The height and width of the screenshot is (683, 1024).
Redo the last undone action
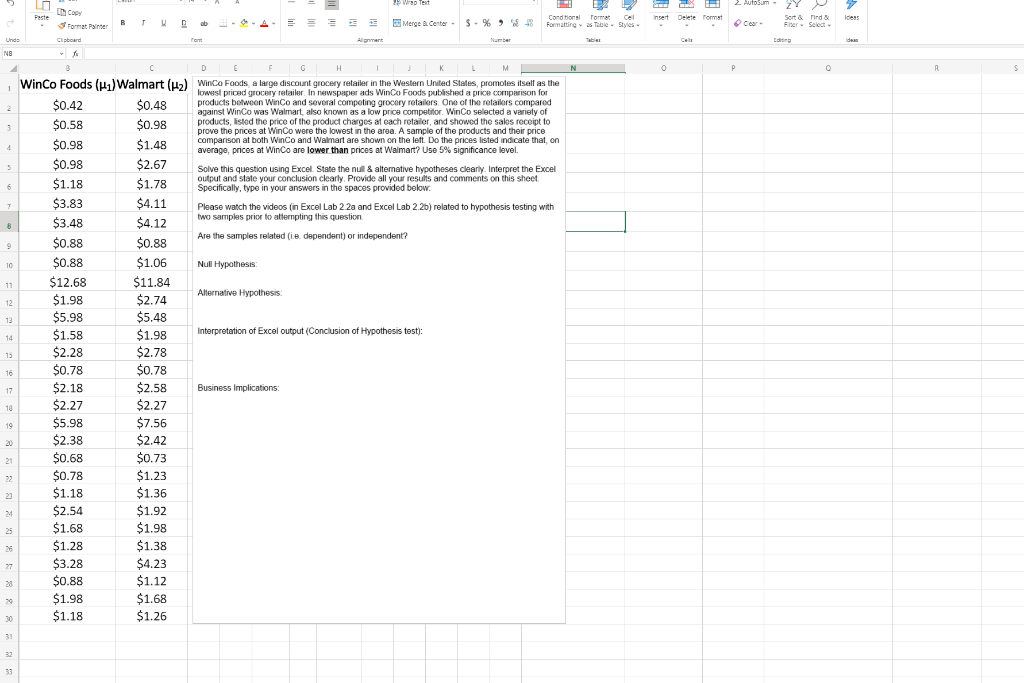10,24
